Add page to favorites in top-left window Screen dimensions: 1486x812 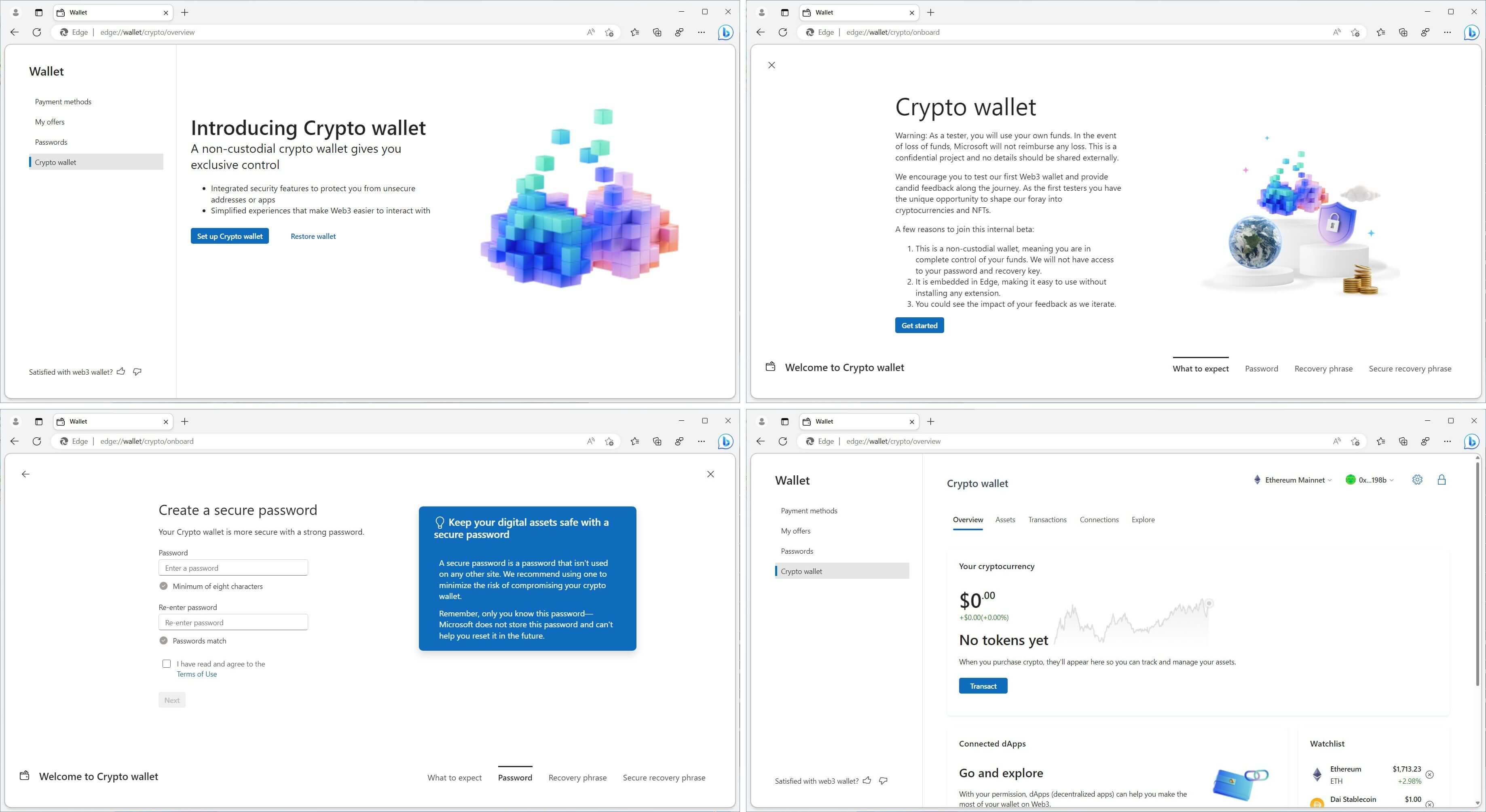(609, 32)
